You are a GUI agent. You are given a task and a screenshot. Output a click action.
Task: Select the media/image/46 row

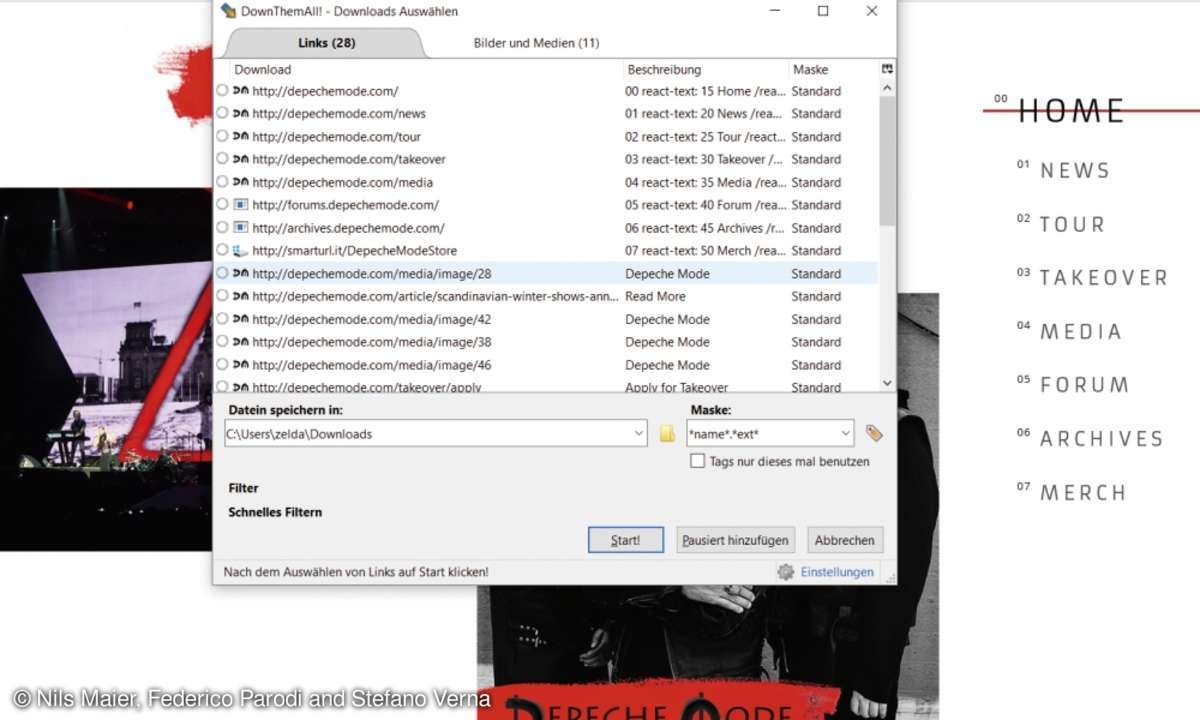(546, 365)
